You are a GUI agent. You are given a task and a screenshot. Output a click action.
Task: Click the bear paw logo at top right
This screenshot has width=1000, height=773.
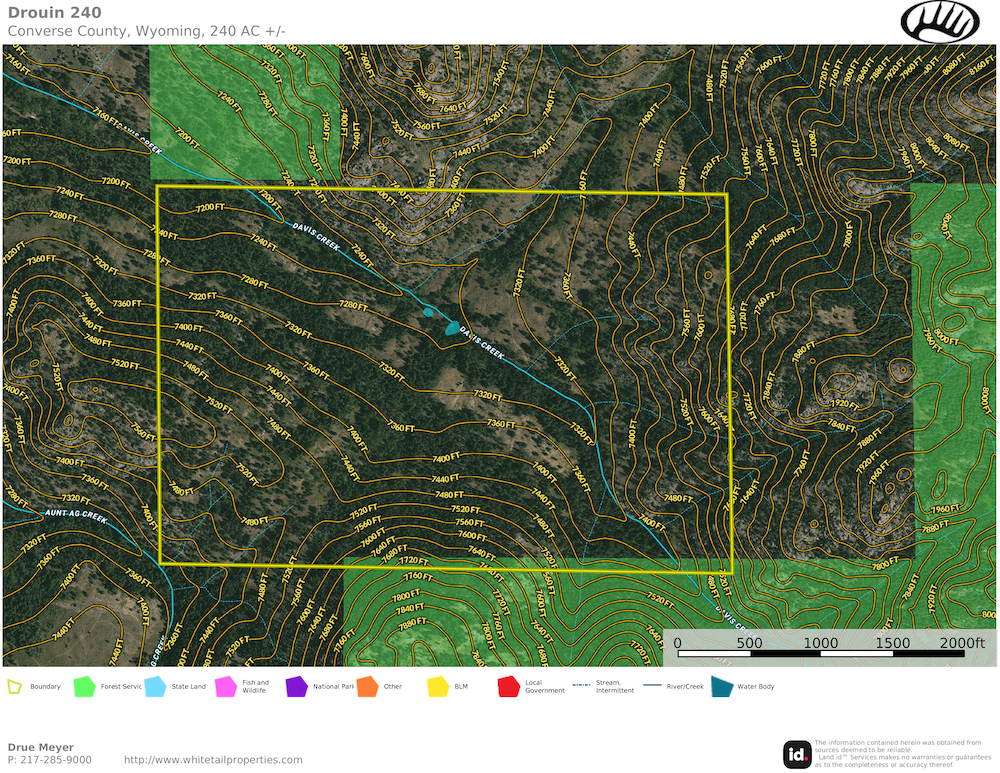pyautogui.click(x=940, y=21)
